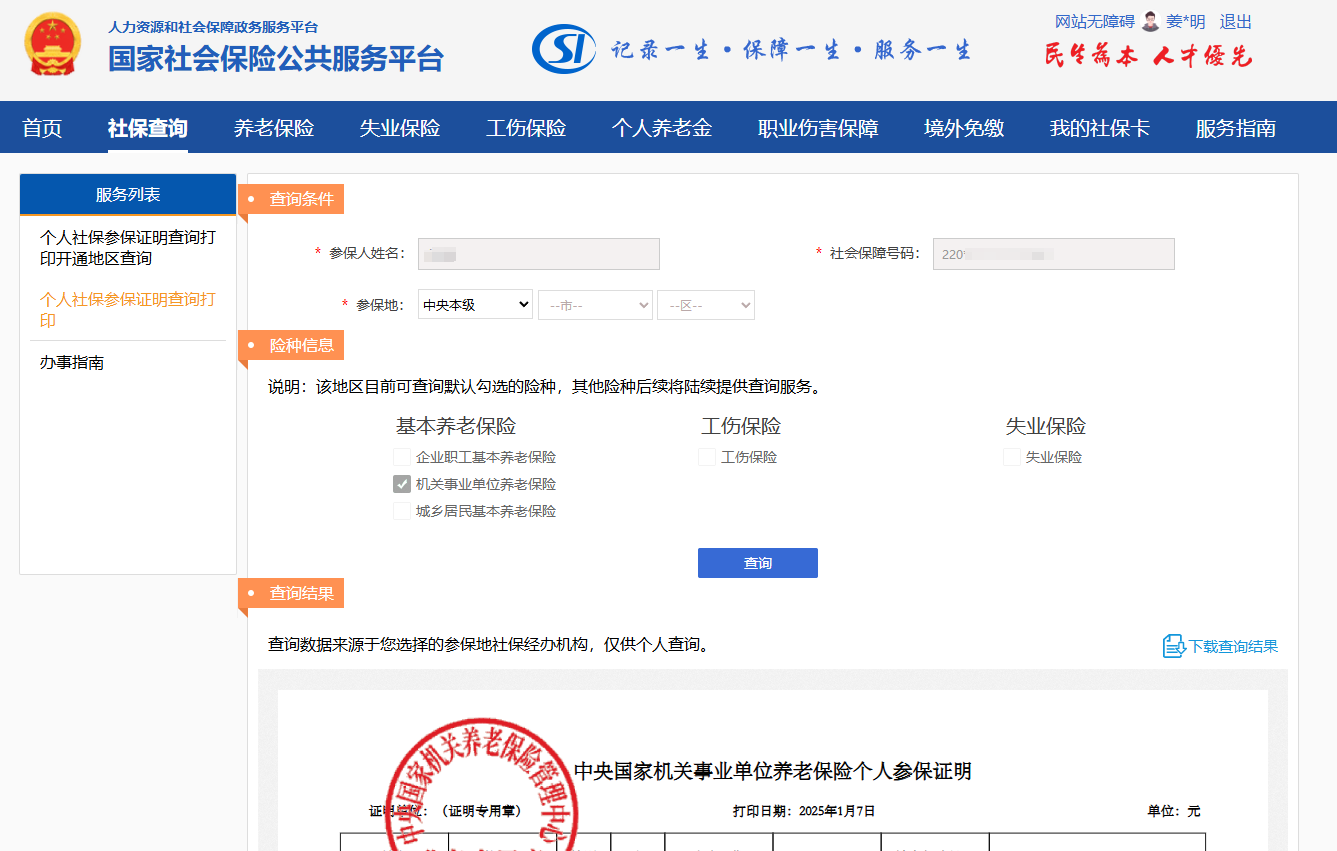Click the 退出 logout link

pyautogui.click(x=1235, y=22)
